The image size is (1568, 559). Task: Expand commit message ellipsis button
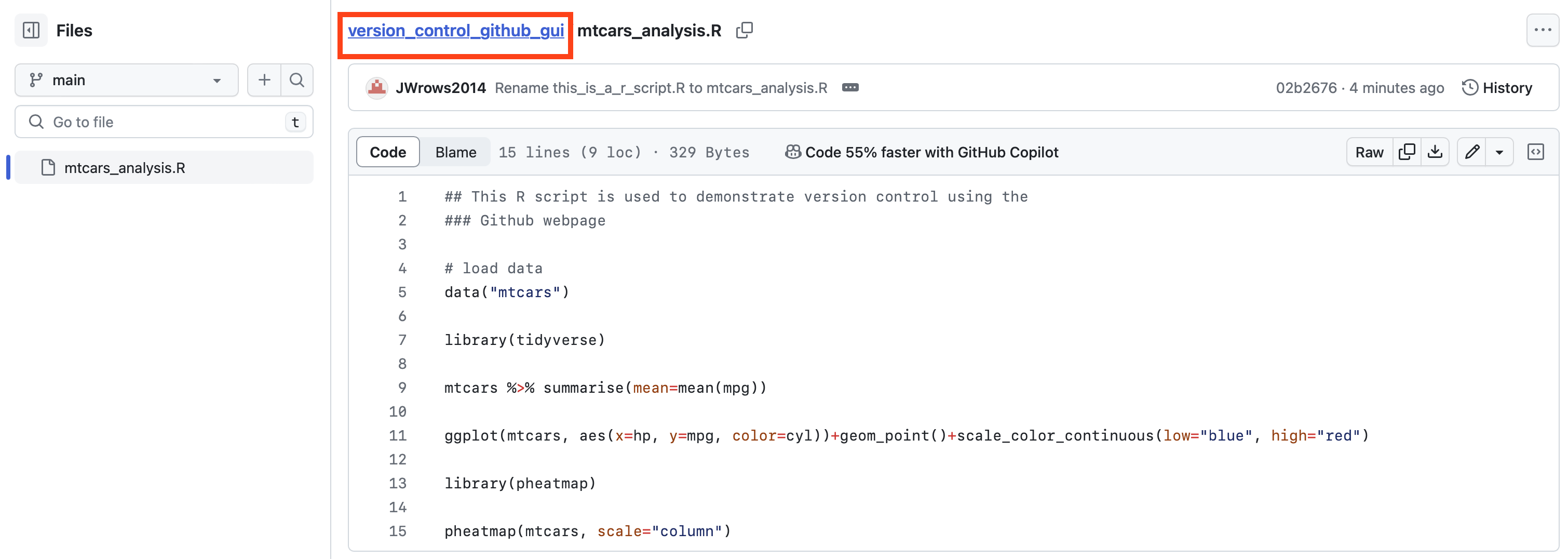click(x=850, y=88)
